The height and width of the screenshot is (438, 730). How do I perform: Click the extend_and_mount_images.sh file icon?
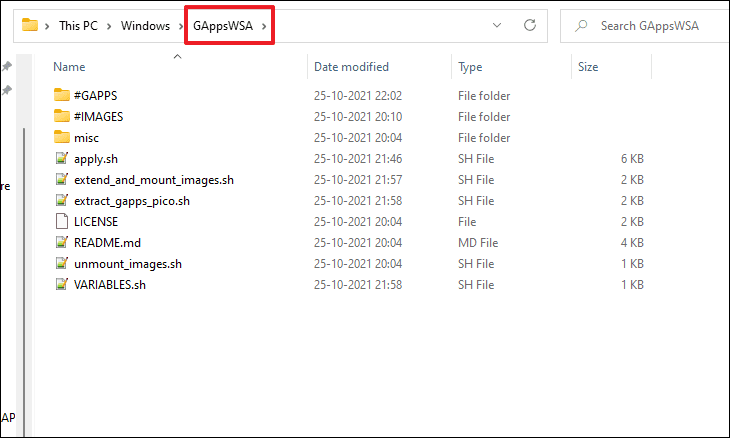61,179
